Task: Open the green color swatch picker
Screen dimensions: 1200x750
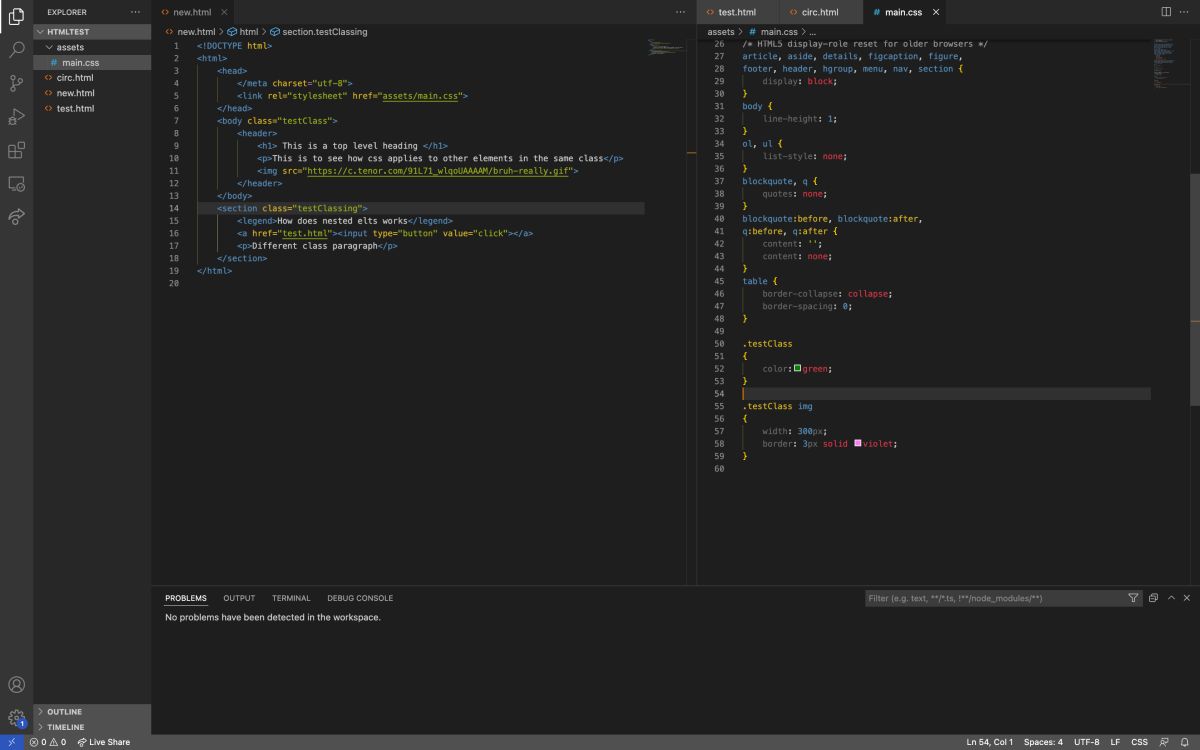Action: point(797,368)
